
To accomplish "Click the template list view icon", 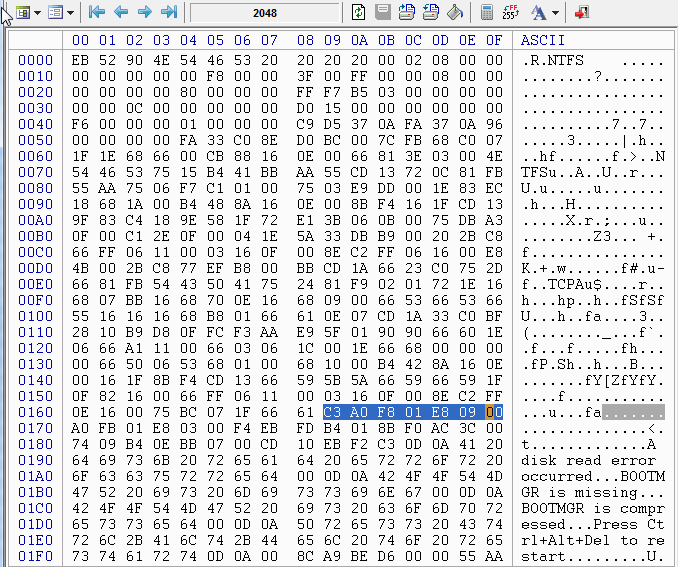I will click(x=55, y=13).
